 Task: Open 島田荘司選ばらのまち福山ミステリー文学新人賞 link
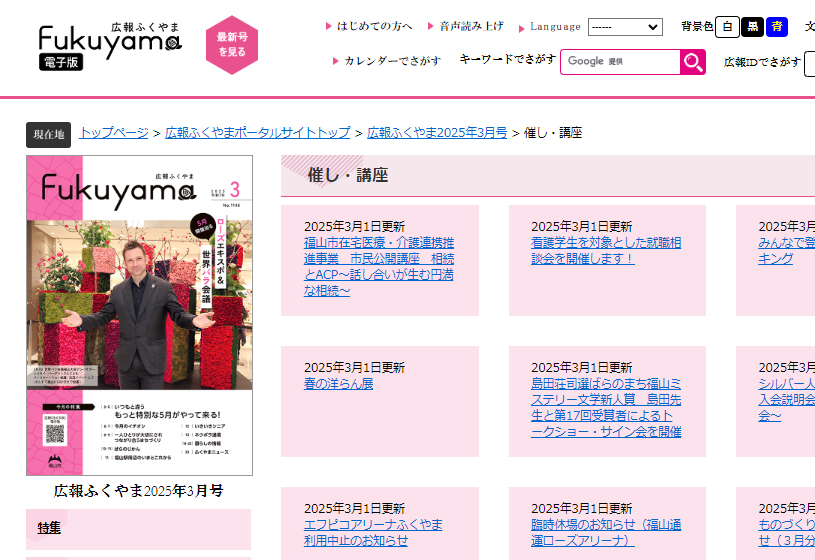click(x=606, y=408)
